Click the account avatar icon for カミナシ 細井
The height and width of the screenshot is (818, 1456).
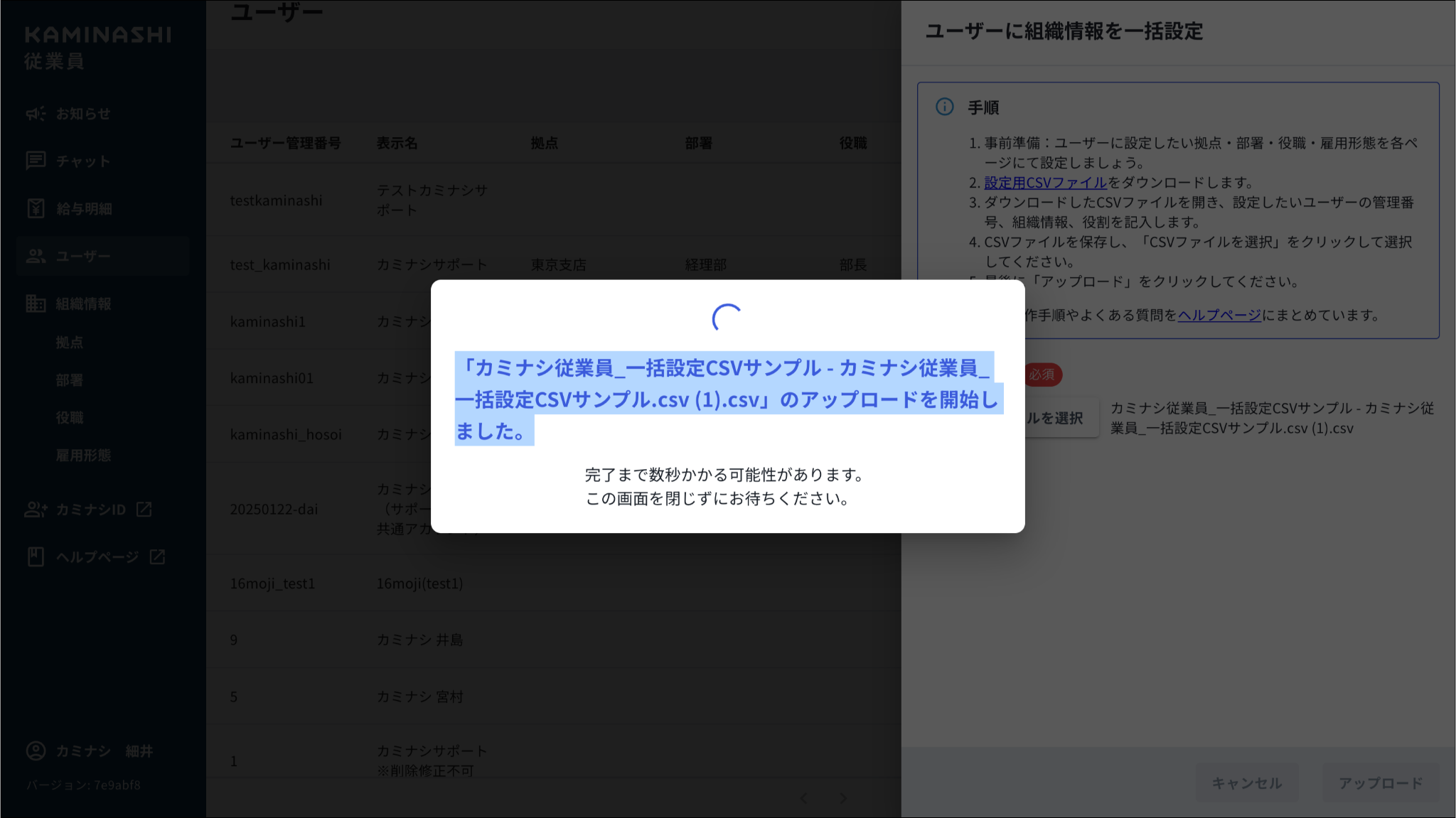coord(36,751)
